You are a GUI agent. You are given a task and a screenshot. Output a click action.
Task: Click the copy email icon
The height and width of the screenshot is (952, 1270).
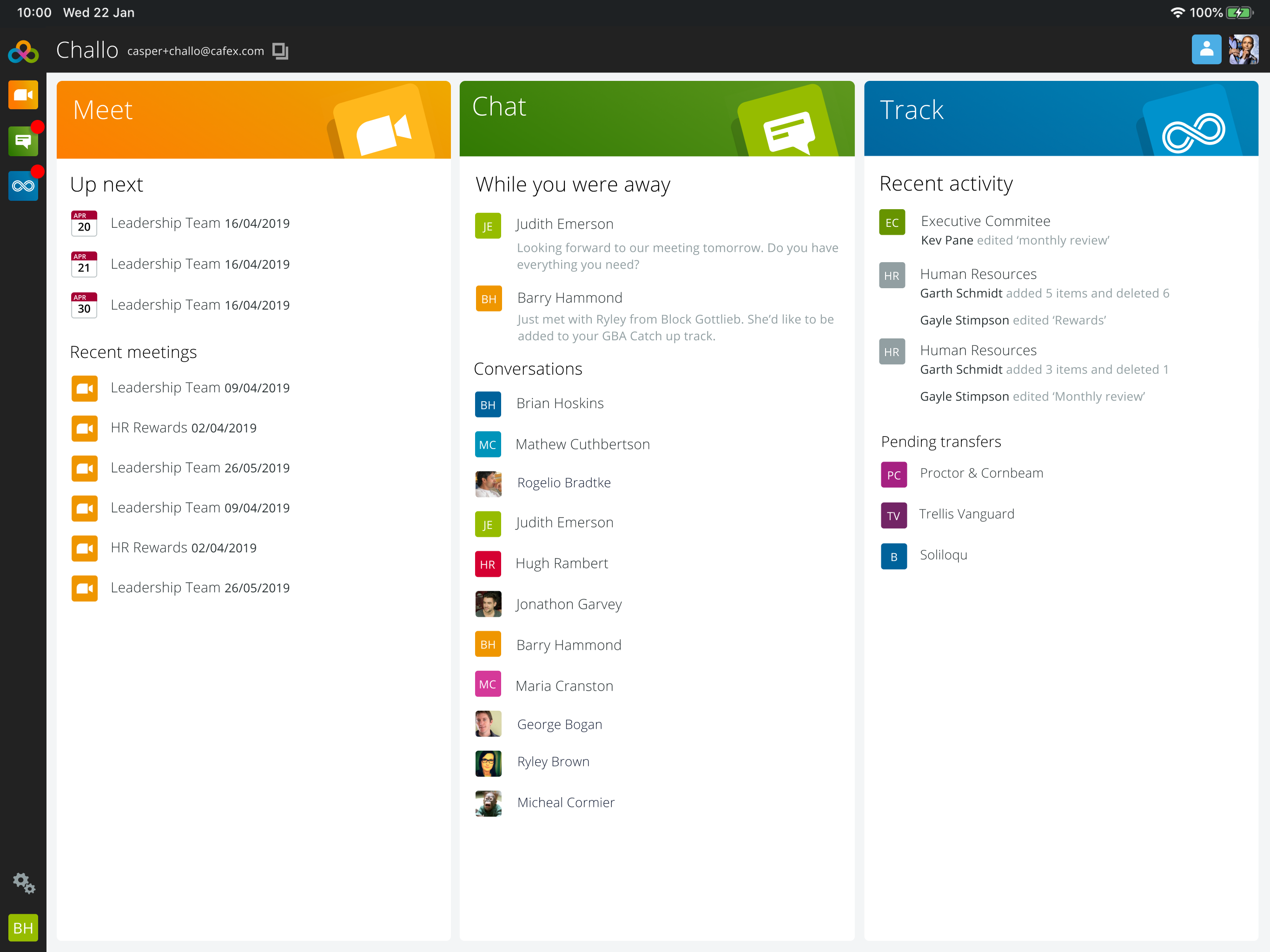point(280,51)
